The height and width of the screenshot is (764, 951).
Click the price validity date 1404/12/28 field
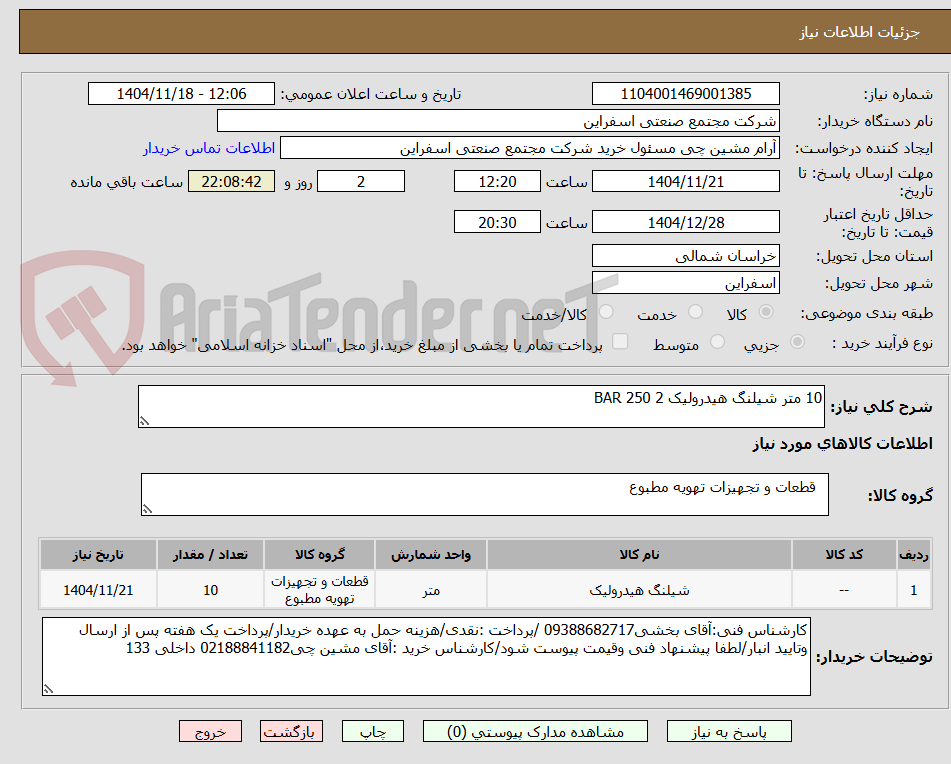(x=685, y=223)
